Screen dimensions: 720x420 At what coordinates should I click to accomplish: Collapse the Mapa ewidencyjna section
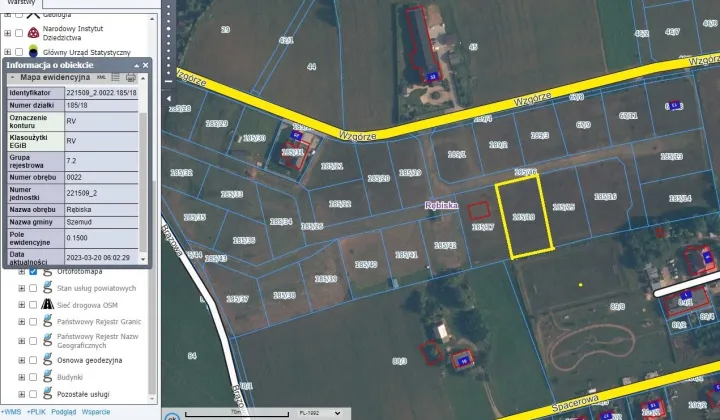12,78
